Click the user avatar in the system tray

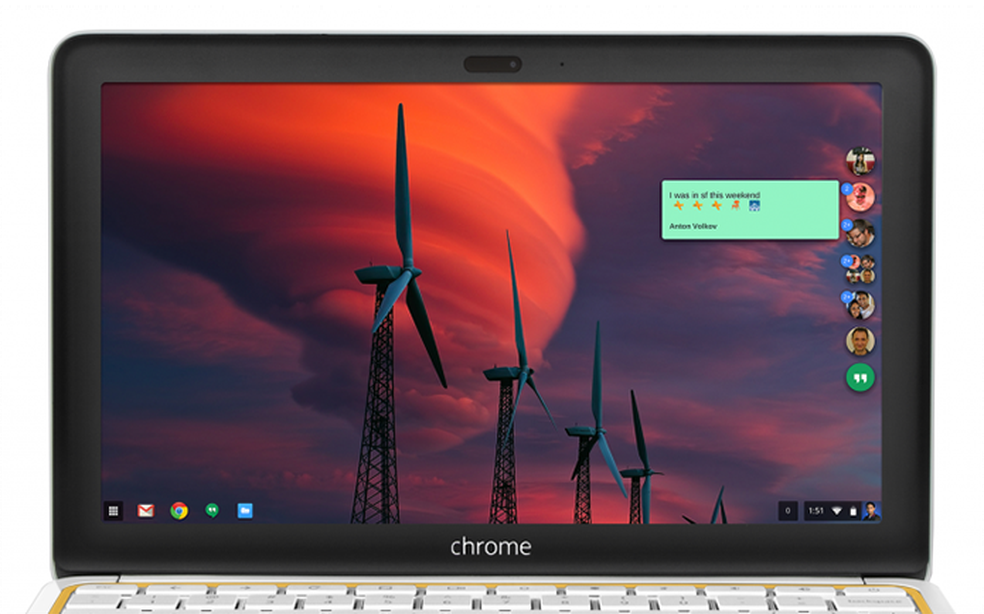click(x=872, y=510)
